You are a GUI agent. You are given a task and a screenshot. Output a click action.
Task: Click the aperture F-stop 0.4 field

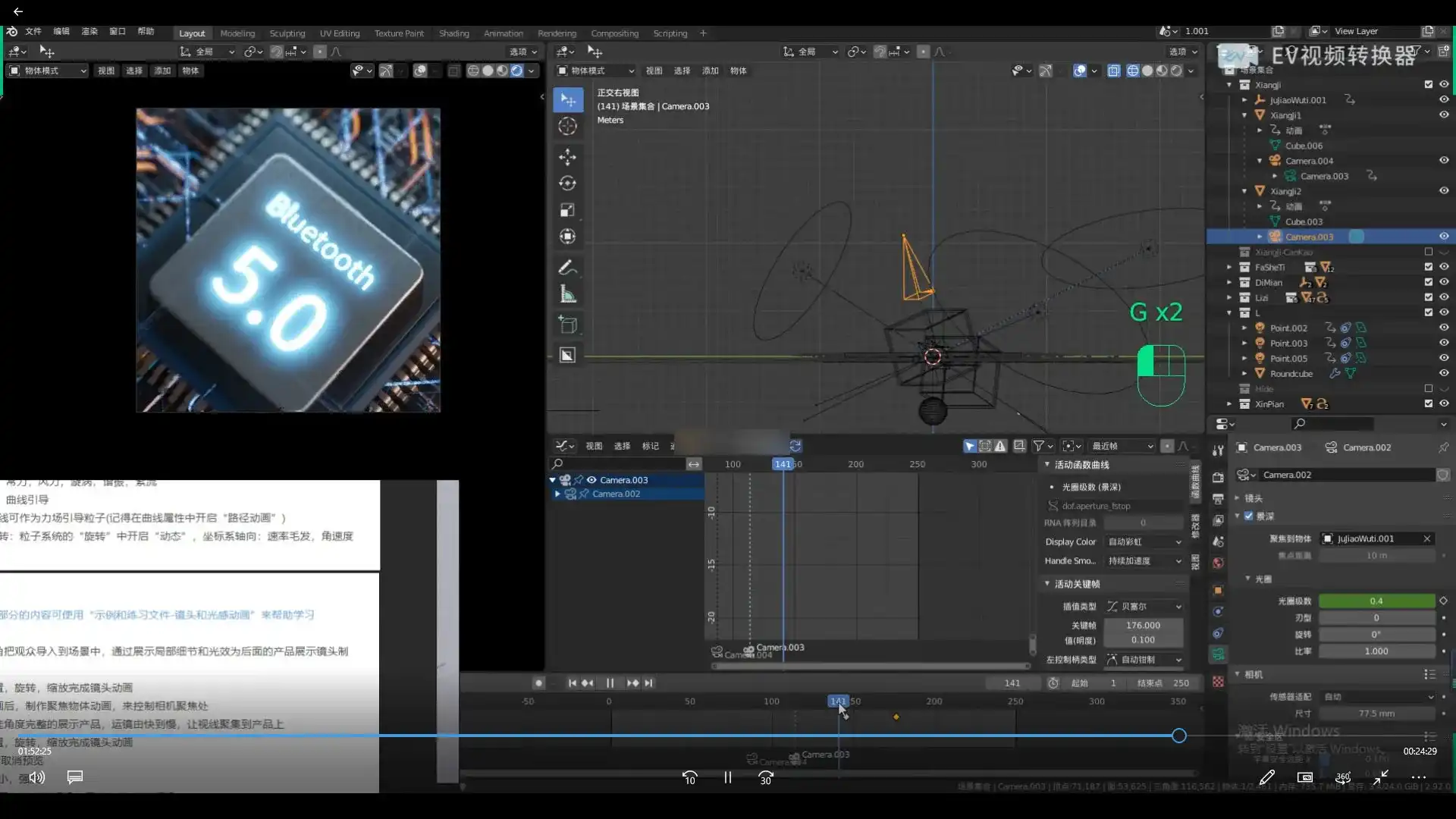tap(1376, 601)
